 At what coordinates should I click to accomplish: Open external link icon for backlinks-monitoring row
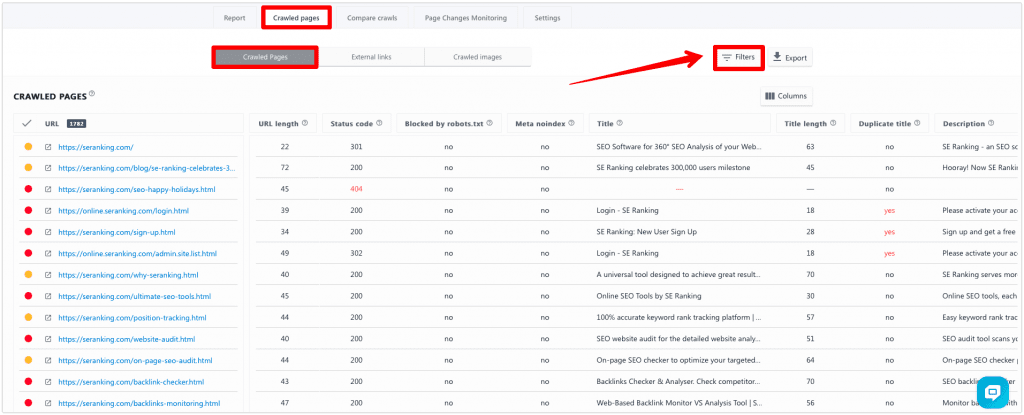(48, 403)
